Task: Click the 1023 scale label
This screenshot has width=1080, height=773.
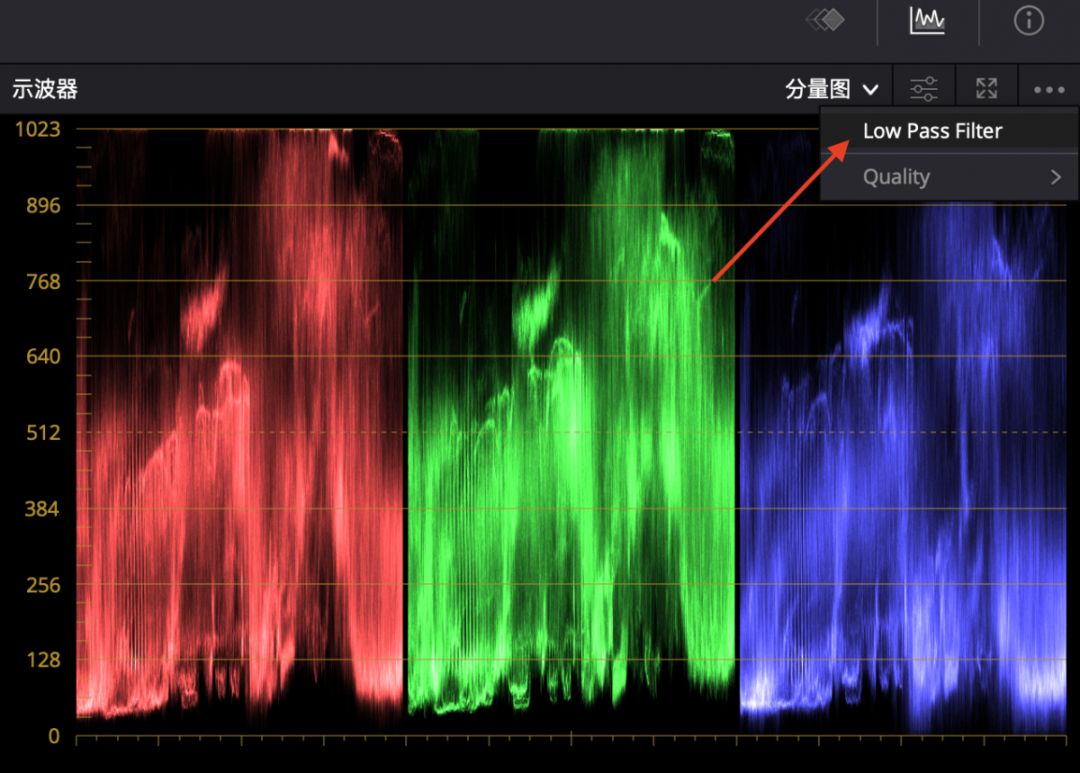Action: pos(38,129)
